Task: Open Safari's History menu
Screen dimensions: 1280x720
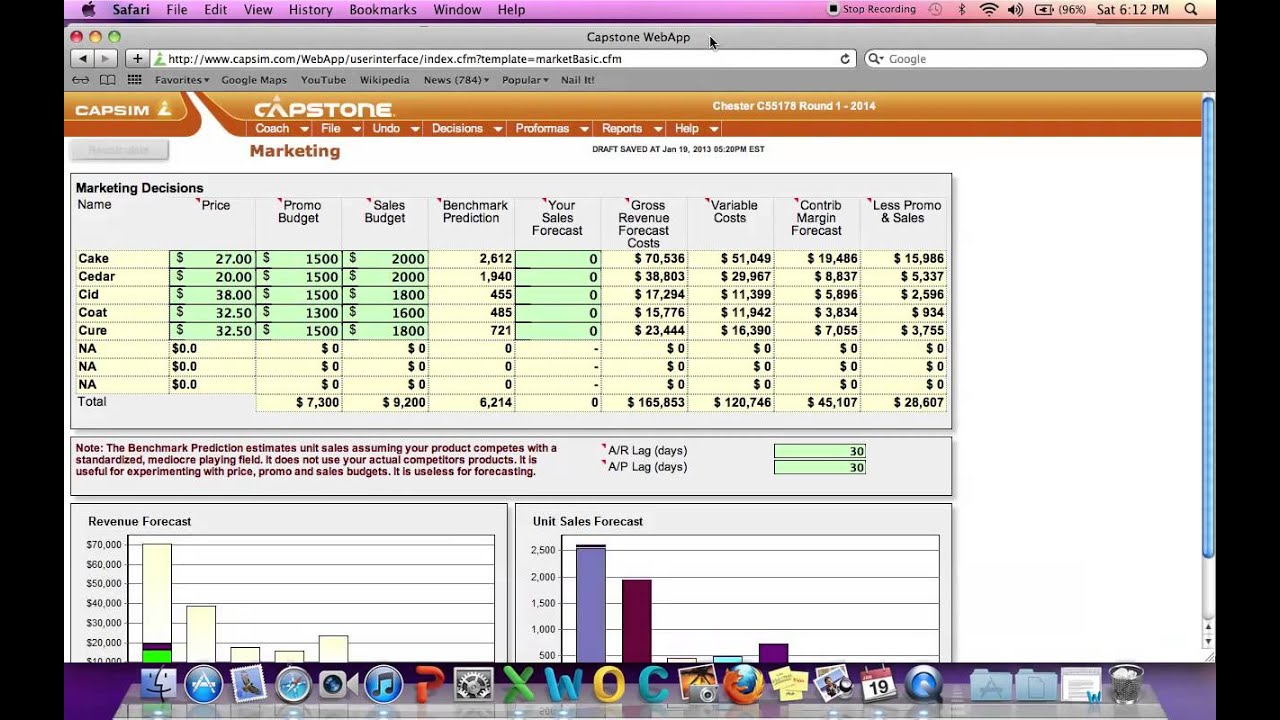Action: click(x=310, y=9)
